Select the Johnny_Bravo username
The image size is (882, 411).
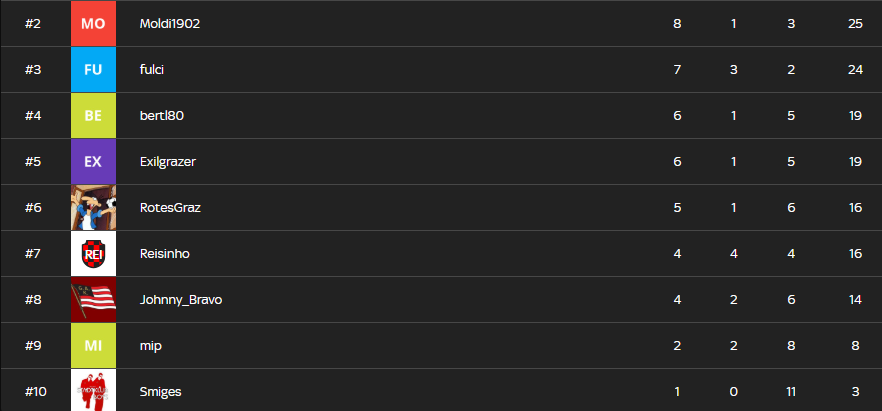click(x=180, y=299)
